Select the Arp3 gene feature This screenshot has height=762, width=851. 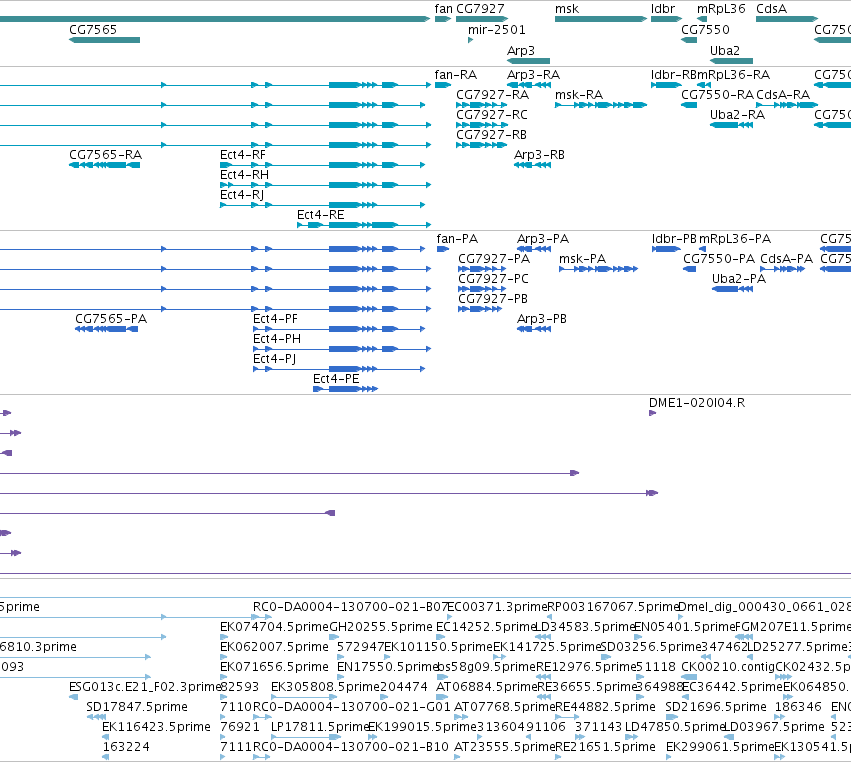click(x=528, y=60)
